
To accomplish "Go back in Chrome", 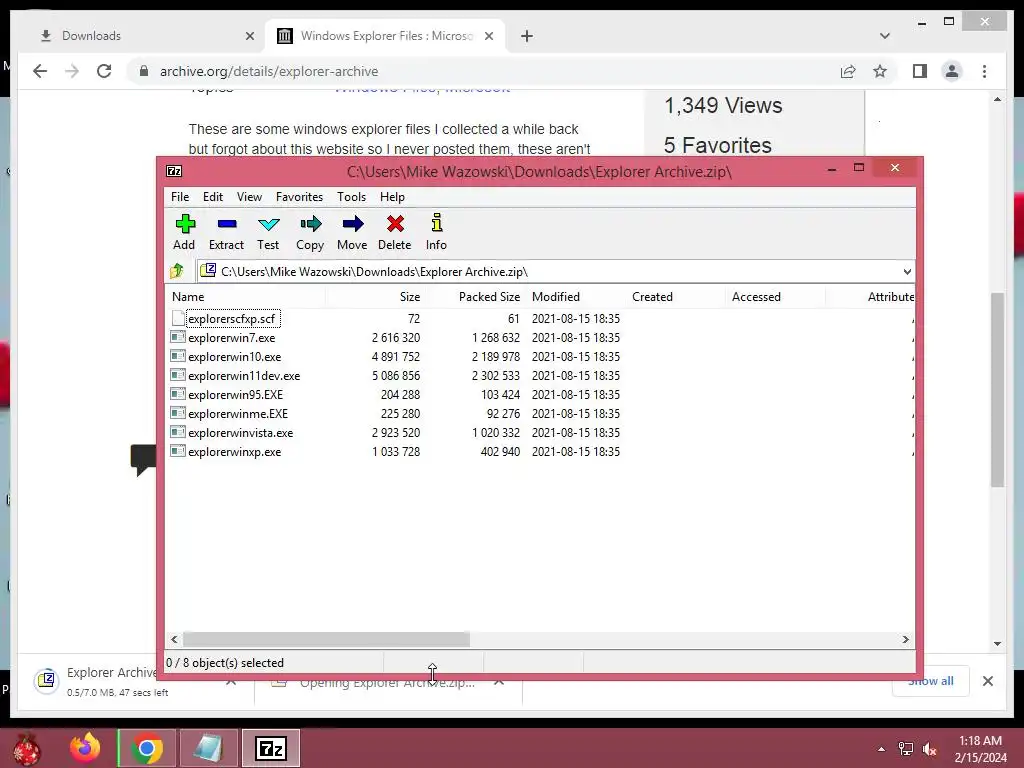I will (40, 71).
